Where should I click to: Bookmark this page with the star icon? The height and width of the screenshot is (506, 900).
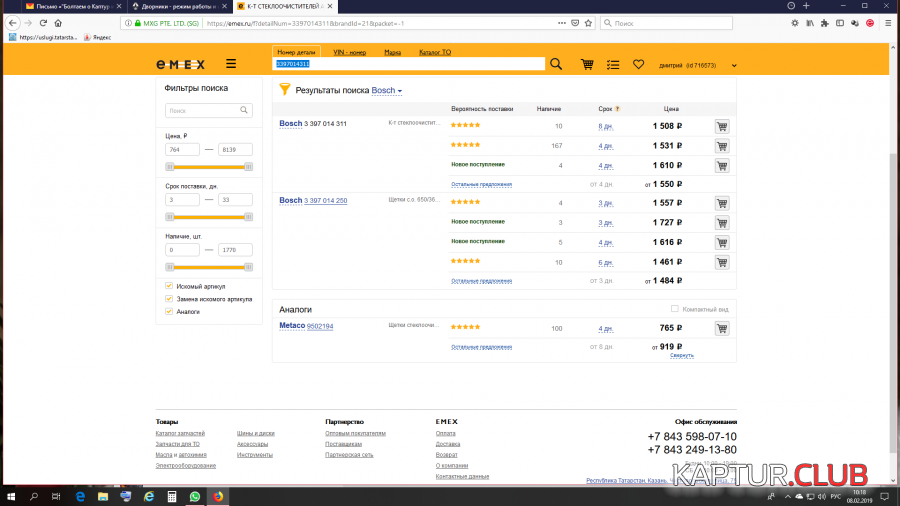(588, 23)
